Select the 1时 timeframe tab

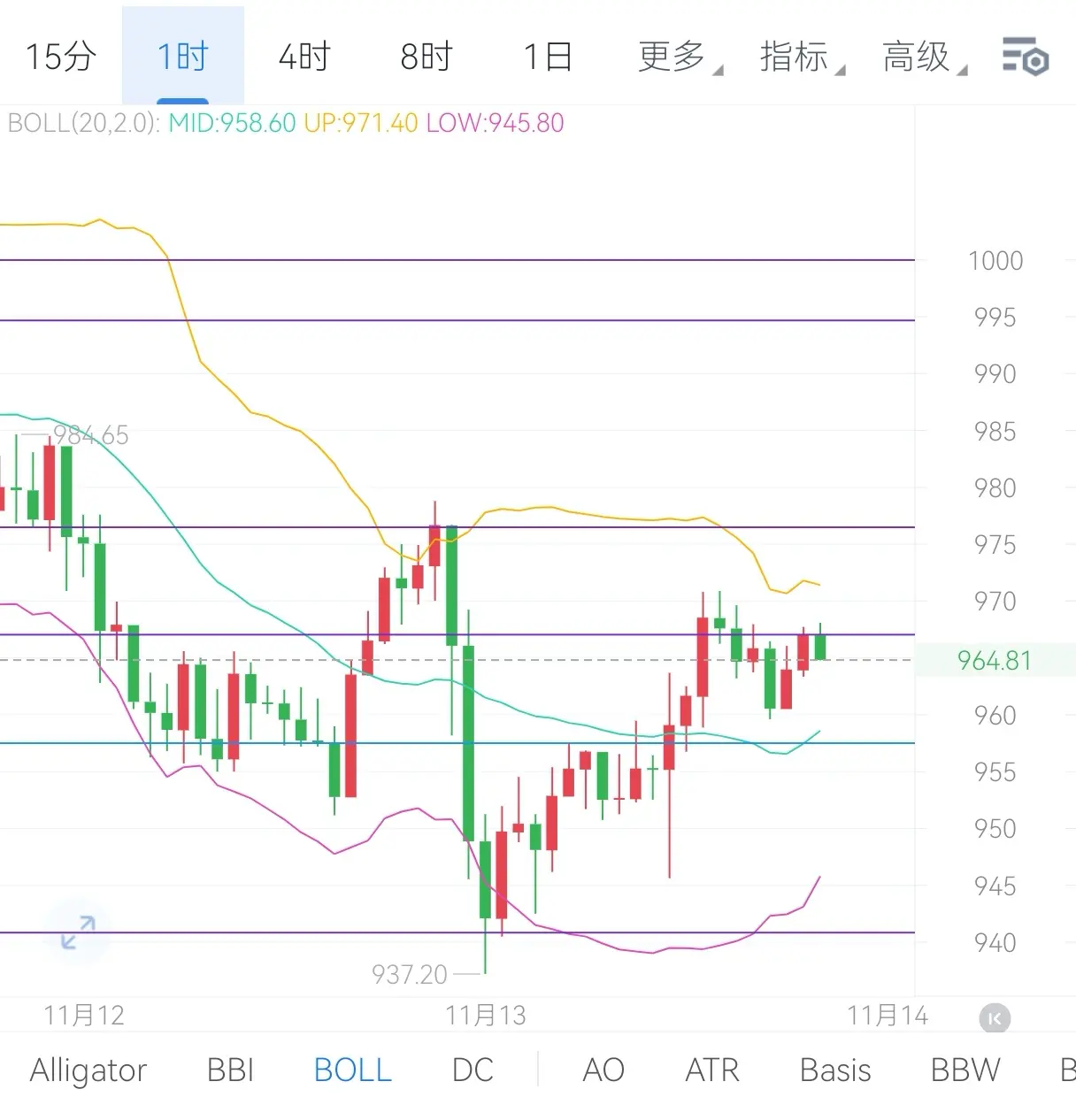(x=183, y=57)
